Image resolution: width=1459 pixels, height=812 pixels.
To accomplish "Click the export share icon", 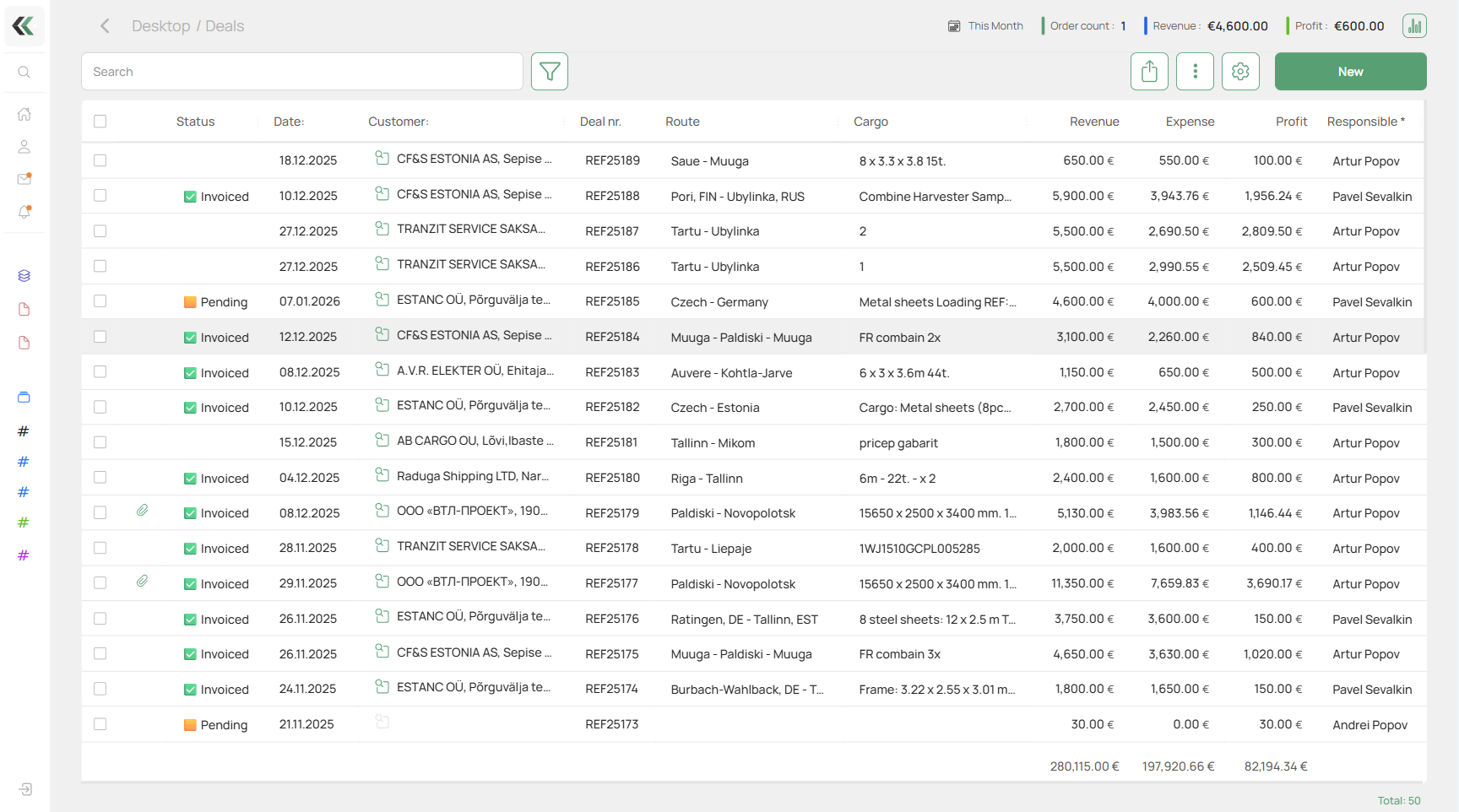I will (x=1149, y=72).
